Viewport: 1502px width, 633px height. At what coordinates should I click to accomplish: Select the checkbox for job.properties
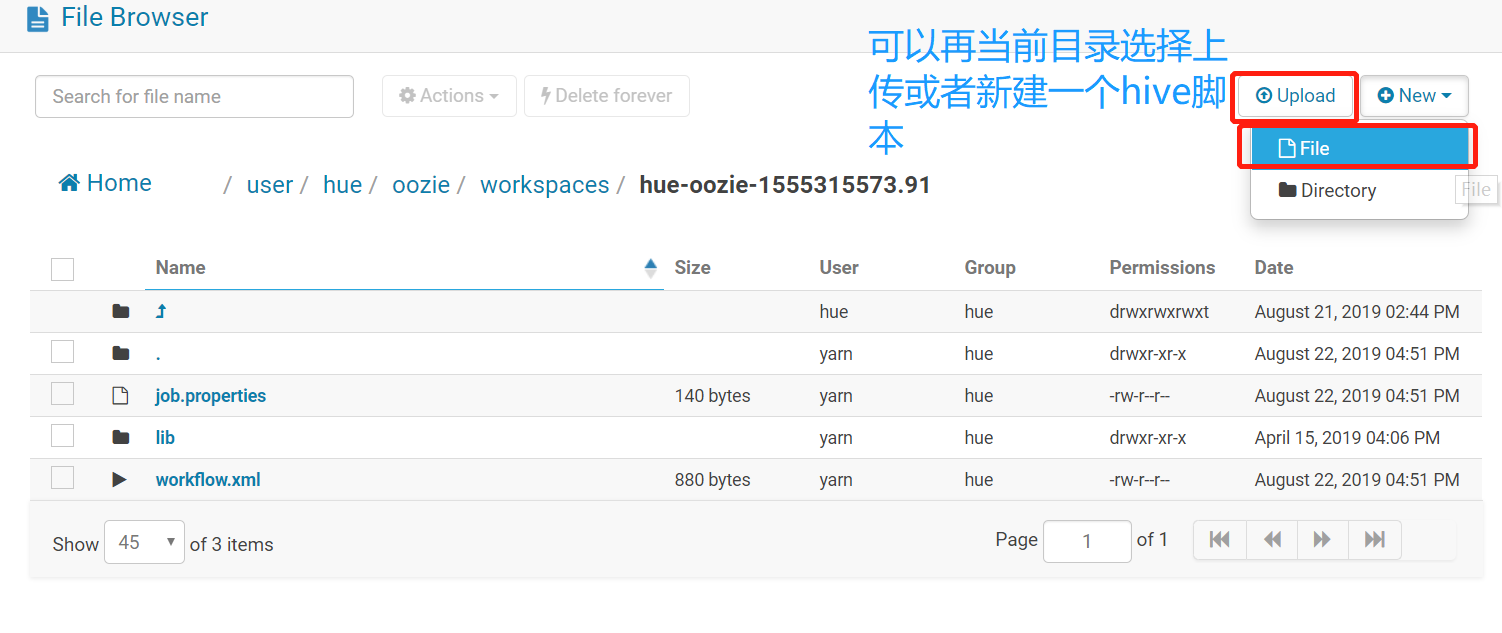[63, 393]
